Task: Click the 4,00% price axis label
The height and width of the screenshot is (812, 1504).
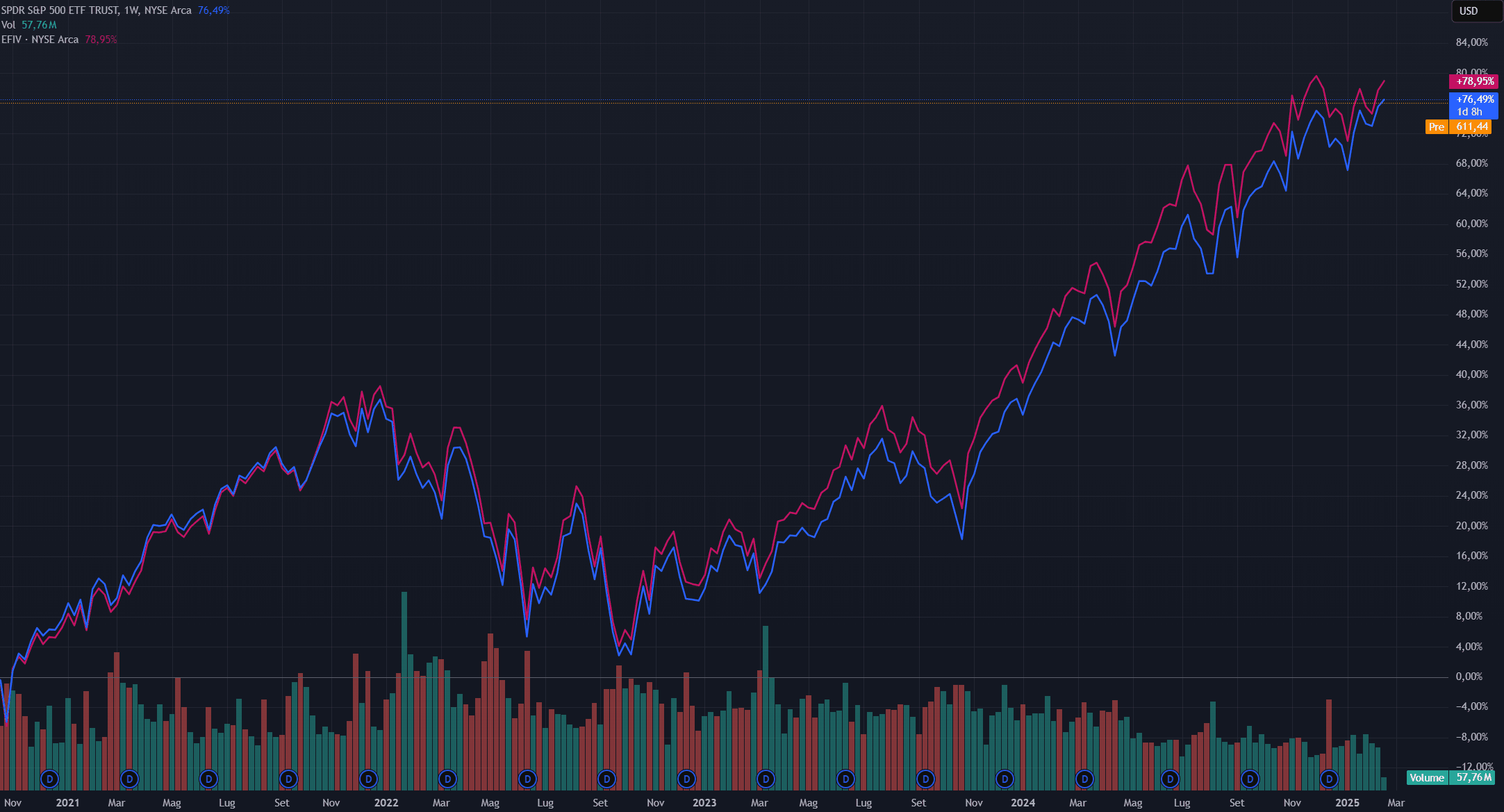Action: [1469, 647]
